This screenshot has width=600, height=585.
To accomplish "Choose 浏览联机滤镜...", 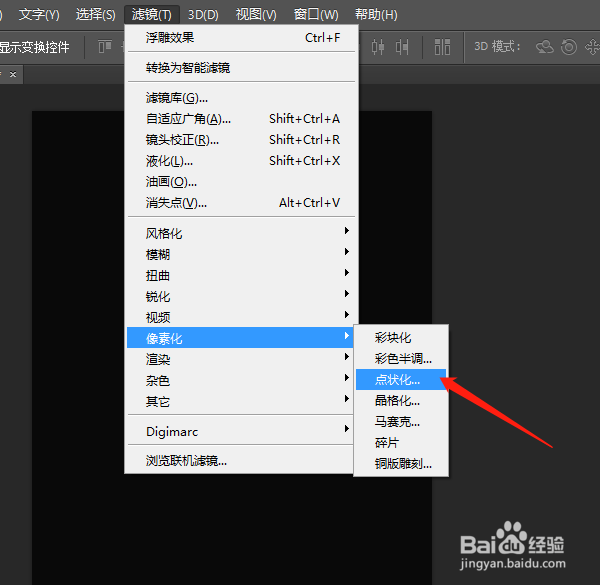I will point(240,461).
